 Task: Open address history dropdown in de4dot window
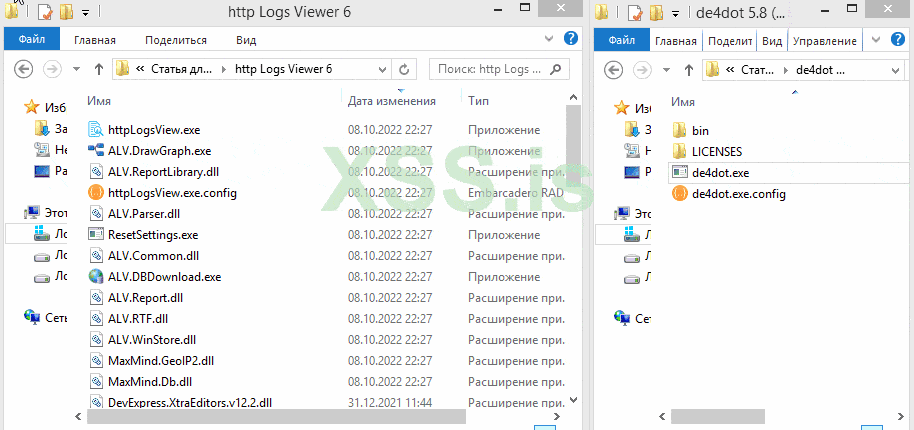pos(896,71)
